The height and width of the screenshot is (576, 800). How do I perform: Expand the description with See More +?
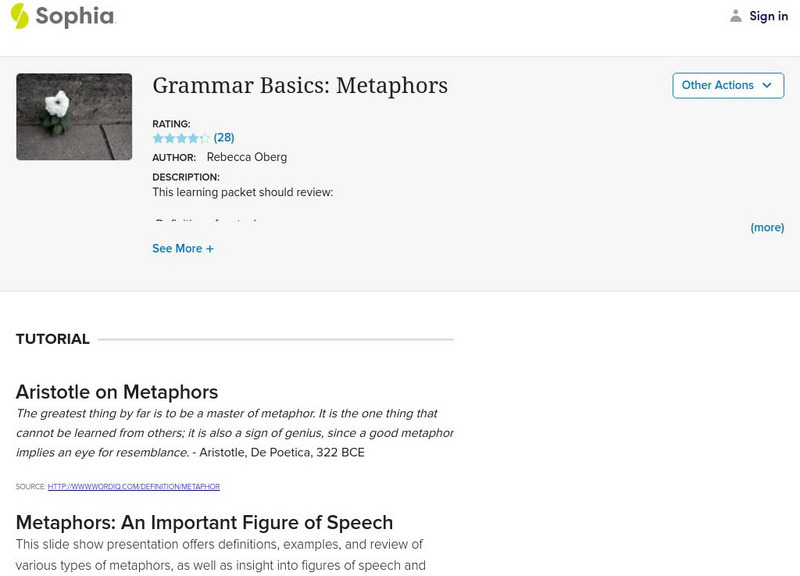183,248
